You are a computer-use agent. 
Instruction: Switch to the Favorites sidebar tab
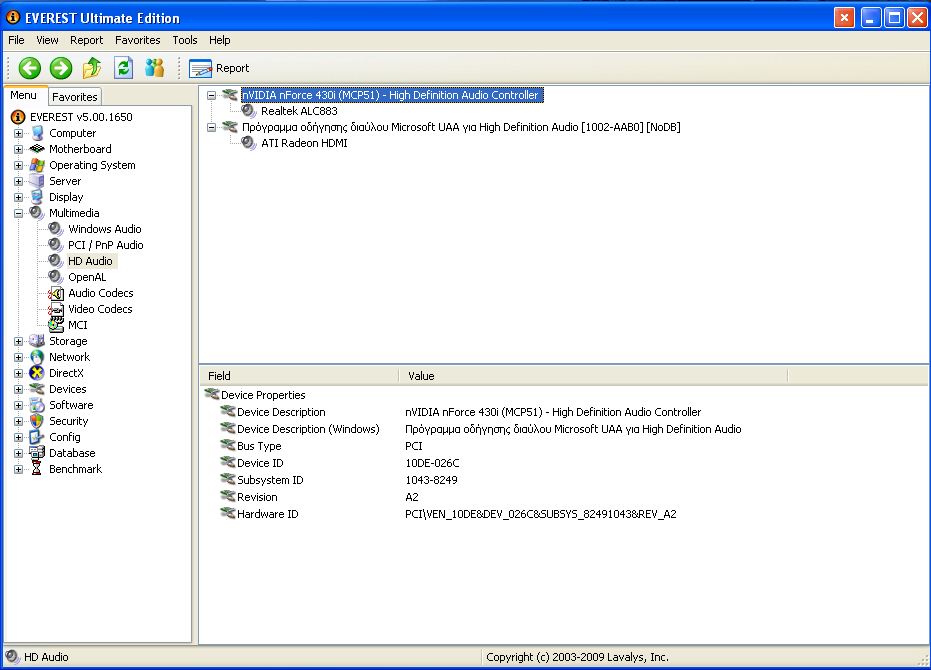coord(74,97)
